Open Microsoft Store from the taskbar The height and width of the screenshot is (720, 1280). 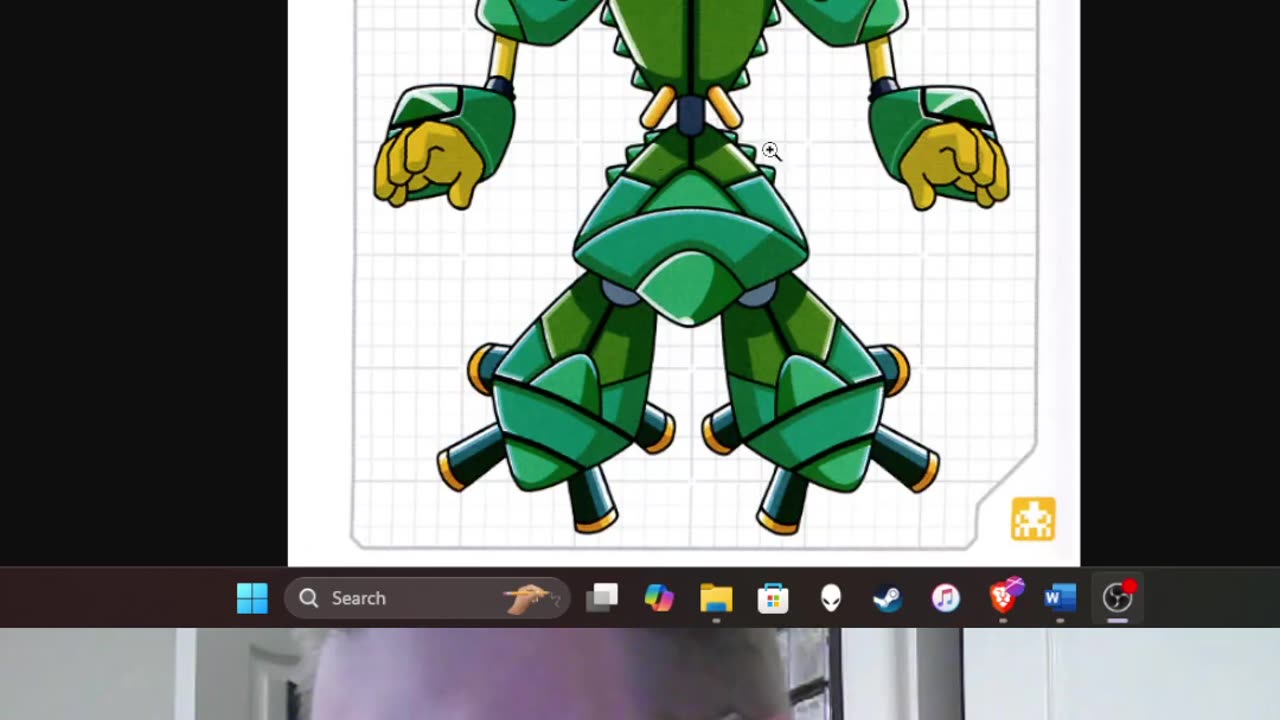click(x=773, y=598)
